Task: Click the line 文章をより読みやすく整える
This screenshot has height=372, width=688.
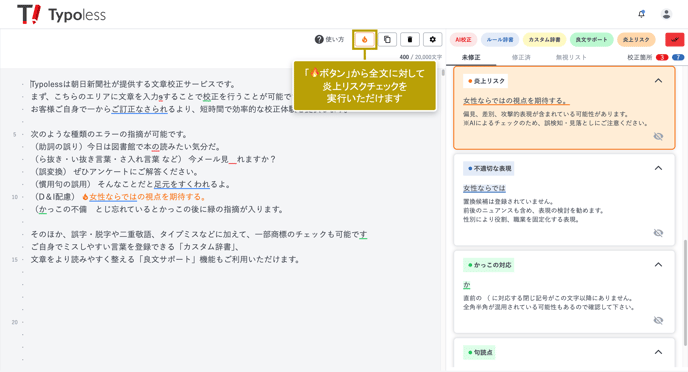Action: [x=166, y=260]
